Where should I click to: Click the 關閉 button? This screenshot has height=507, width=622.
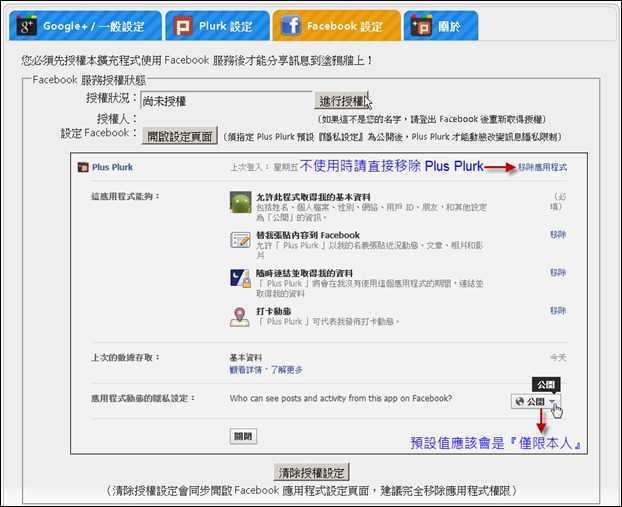click(243, 436)
